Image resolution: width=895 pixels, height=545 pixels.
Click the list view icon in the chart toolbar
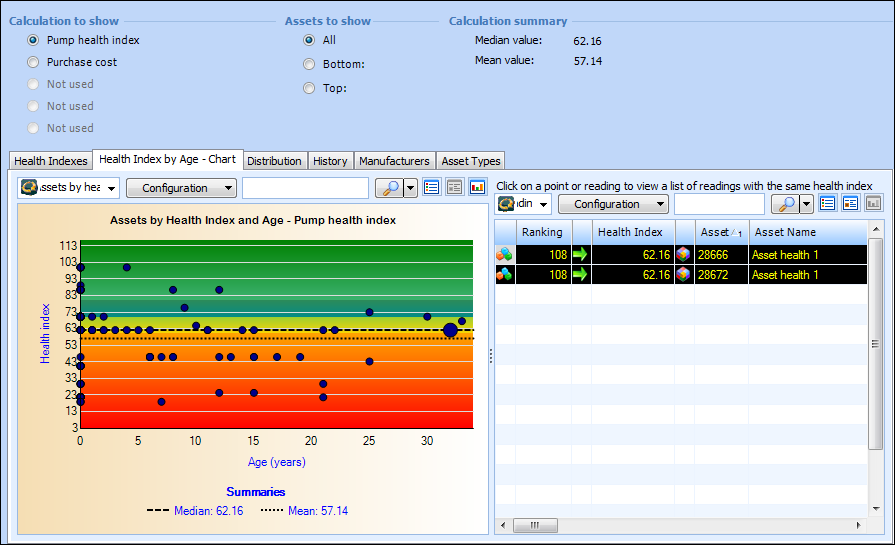click(x=432, y=188)
